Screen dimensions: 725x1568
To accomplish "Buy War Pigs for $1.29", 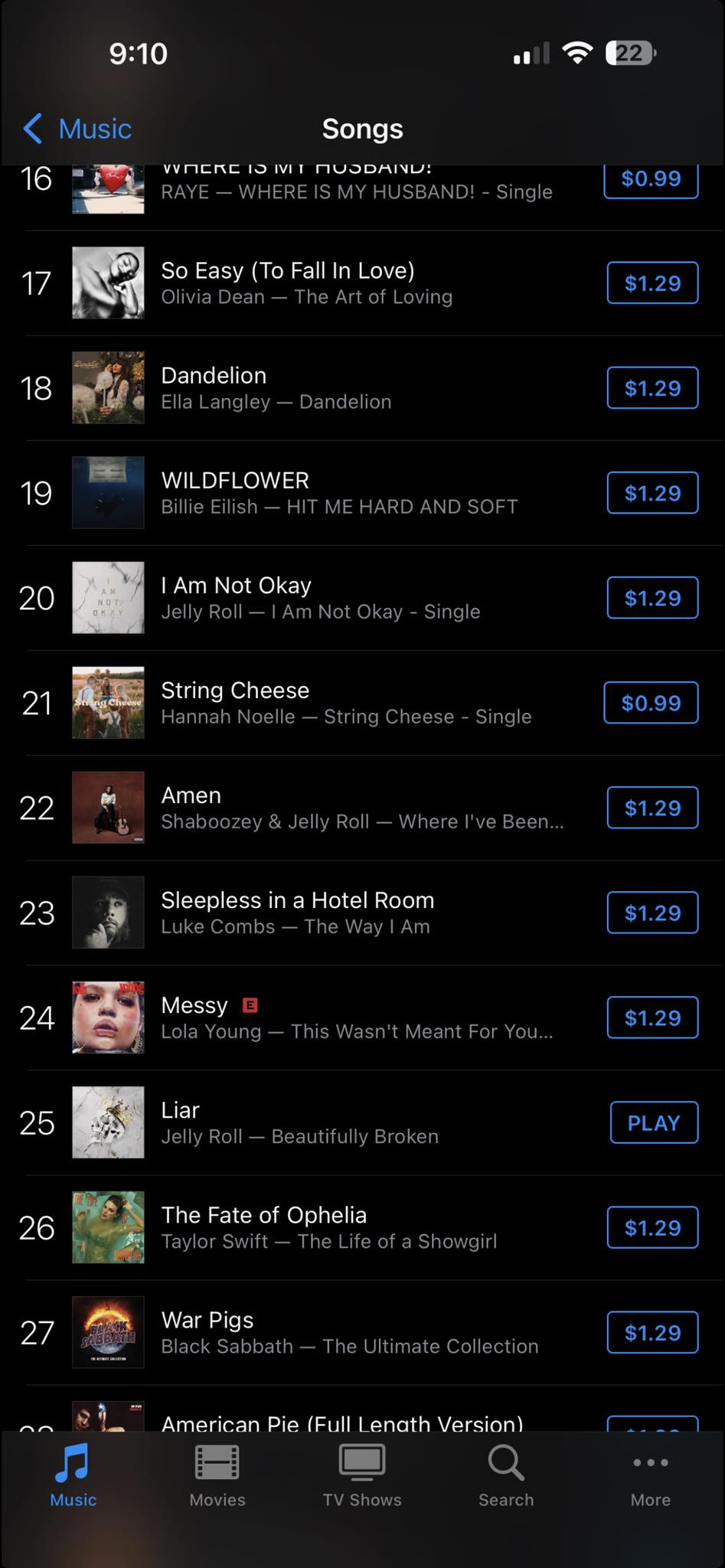I will coord(652,1333).
